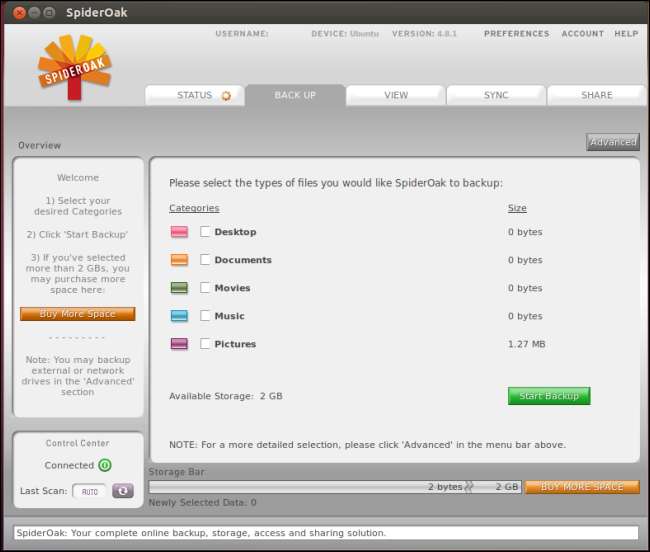Click the green Movies category icon

179,288
